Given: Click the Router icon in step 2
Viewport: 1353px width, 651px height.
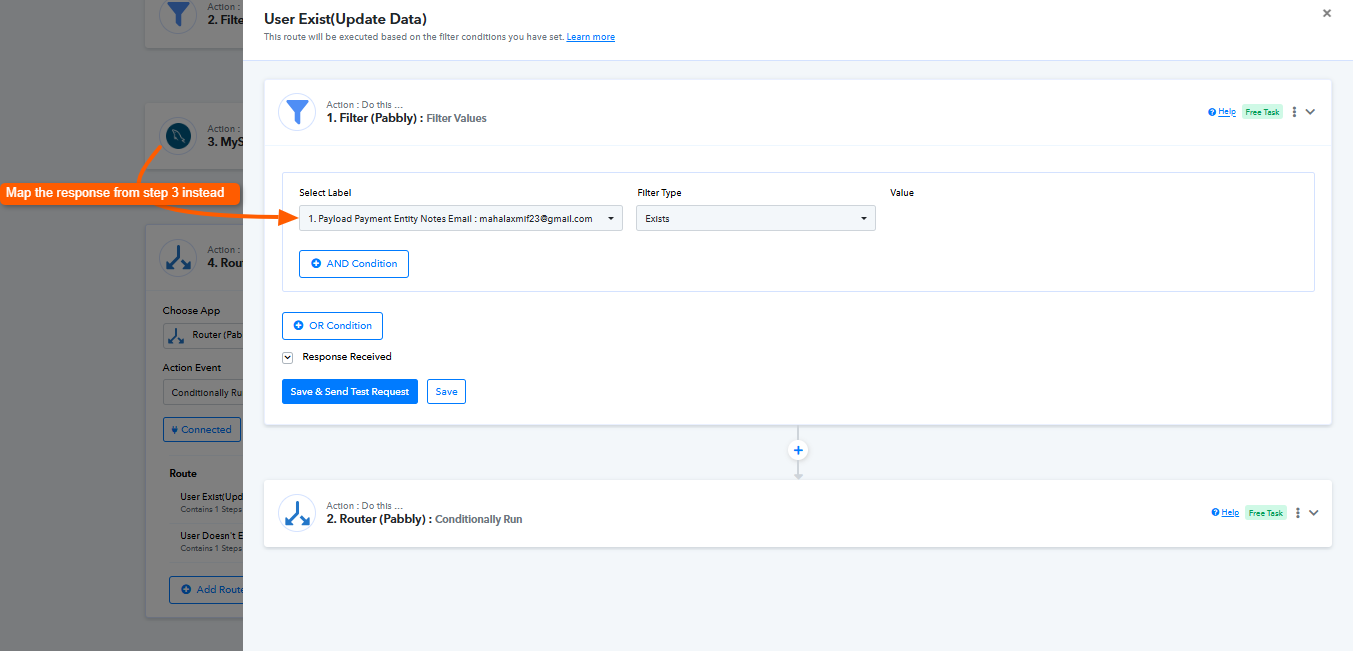Looking at the screenshot, I should [x=297, y=513].
